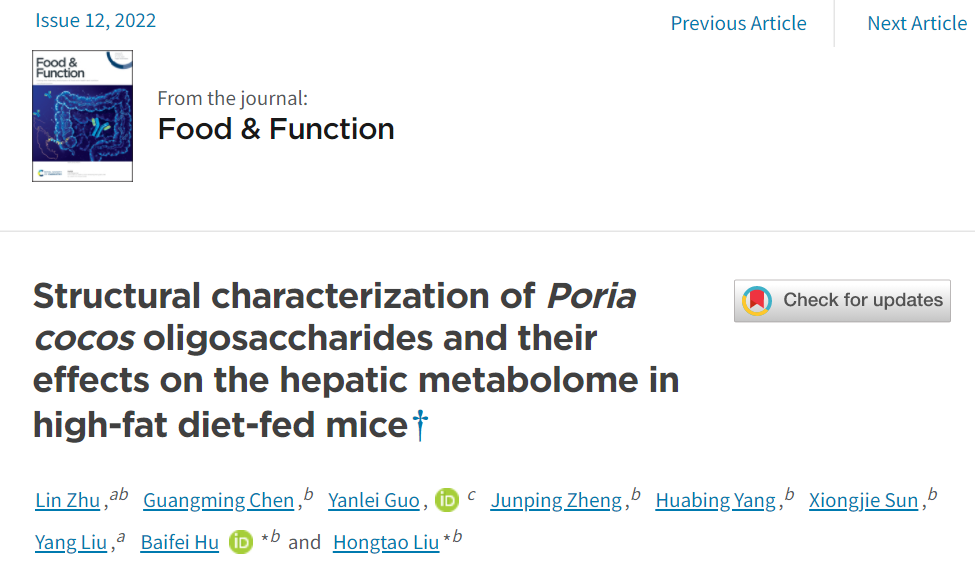This screenshot has width=975, height=584.
Task: Open the Food & Function cover thumbnail
Action: (82, 116)
